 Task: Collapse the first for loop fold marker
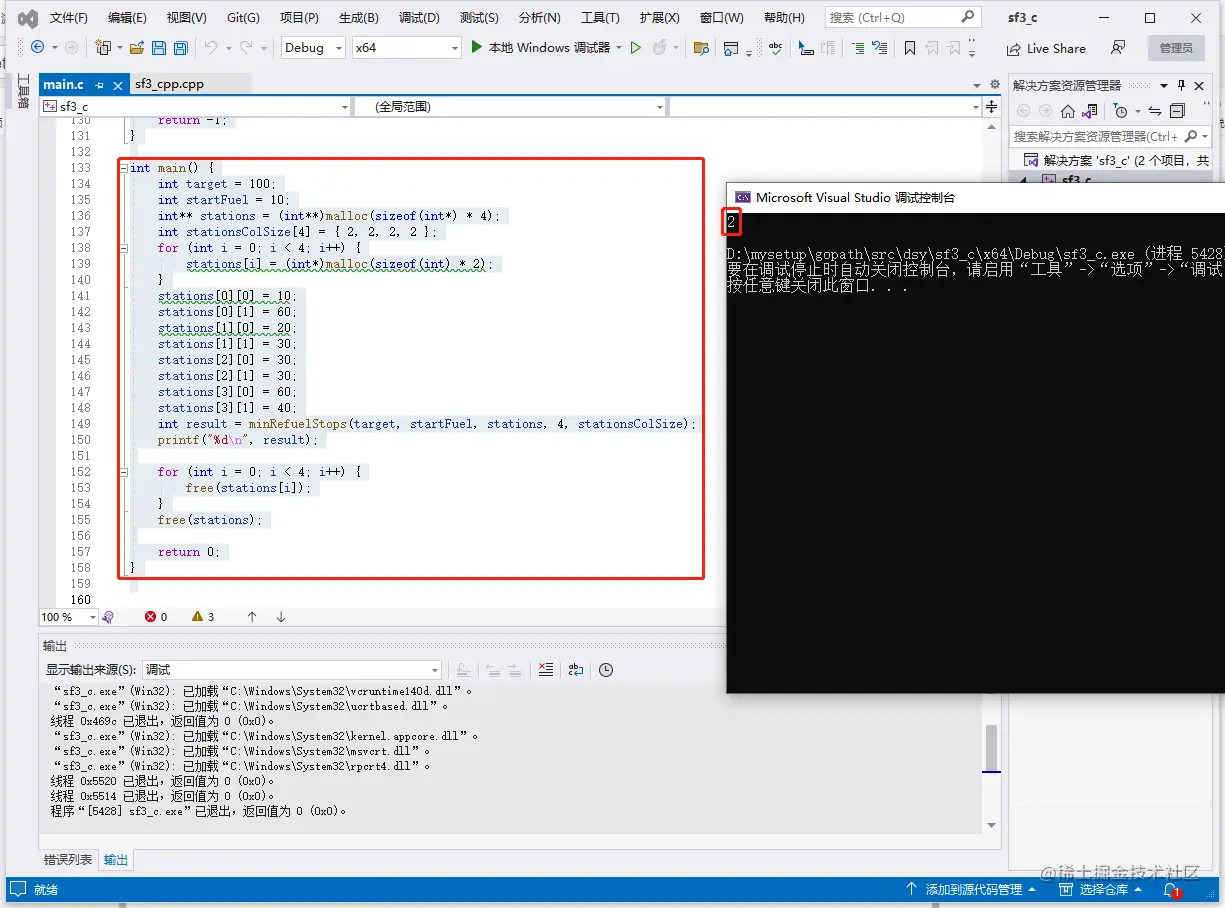pos(123,248)
